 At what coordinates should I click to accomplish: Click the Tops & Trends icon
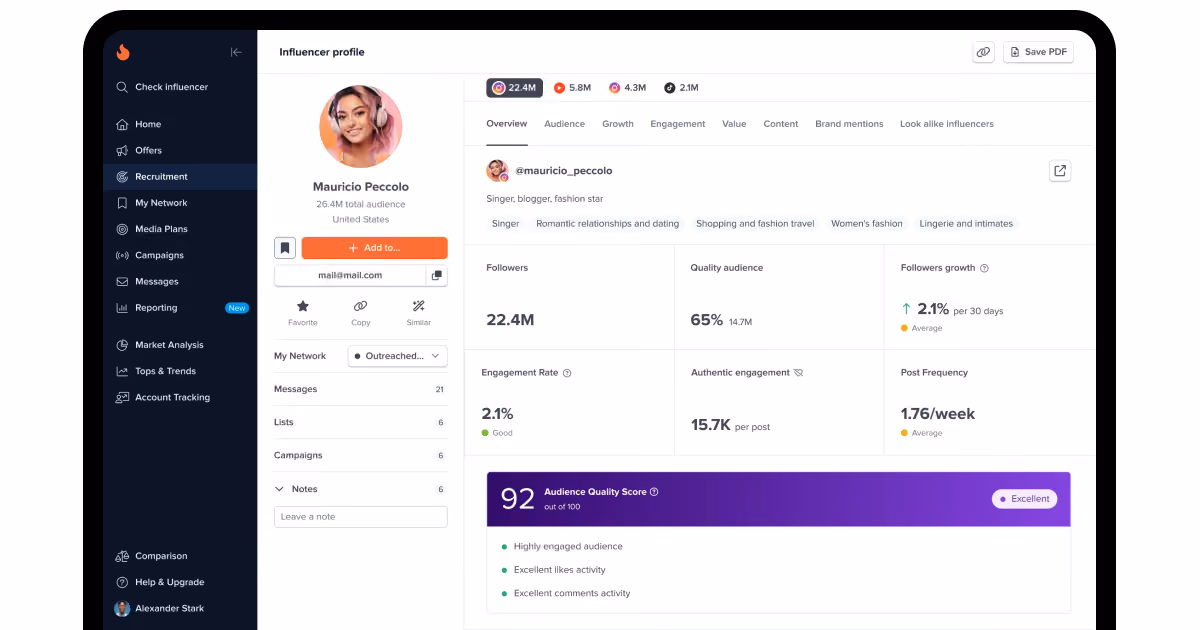(122, 371)
